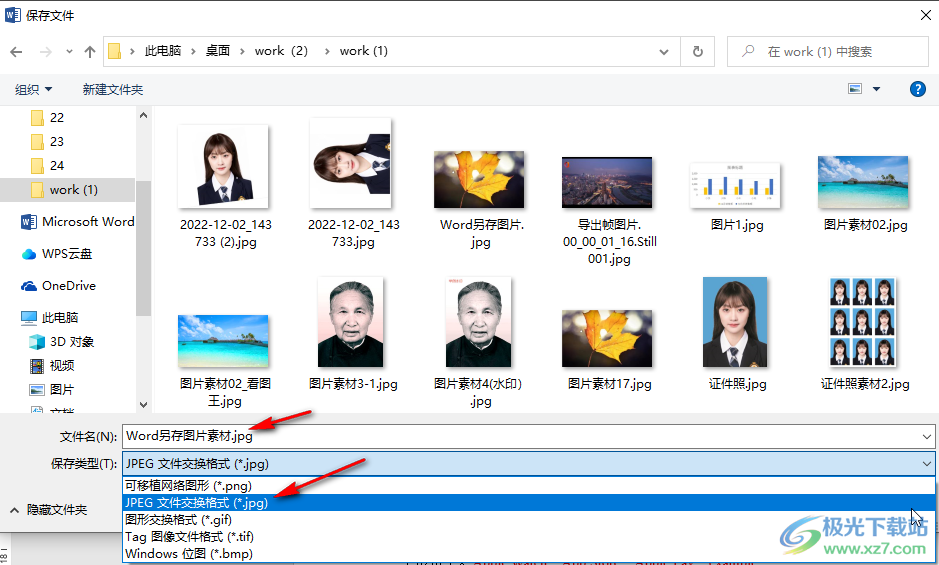Select work (1) folder in tree

coord(67,190)
